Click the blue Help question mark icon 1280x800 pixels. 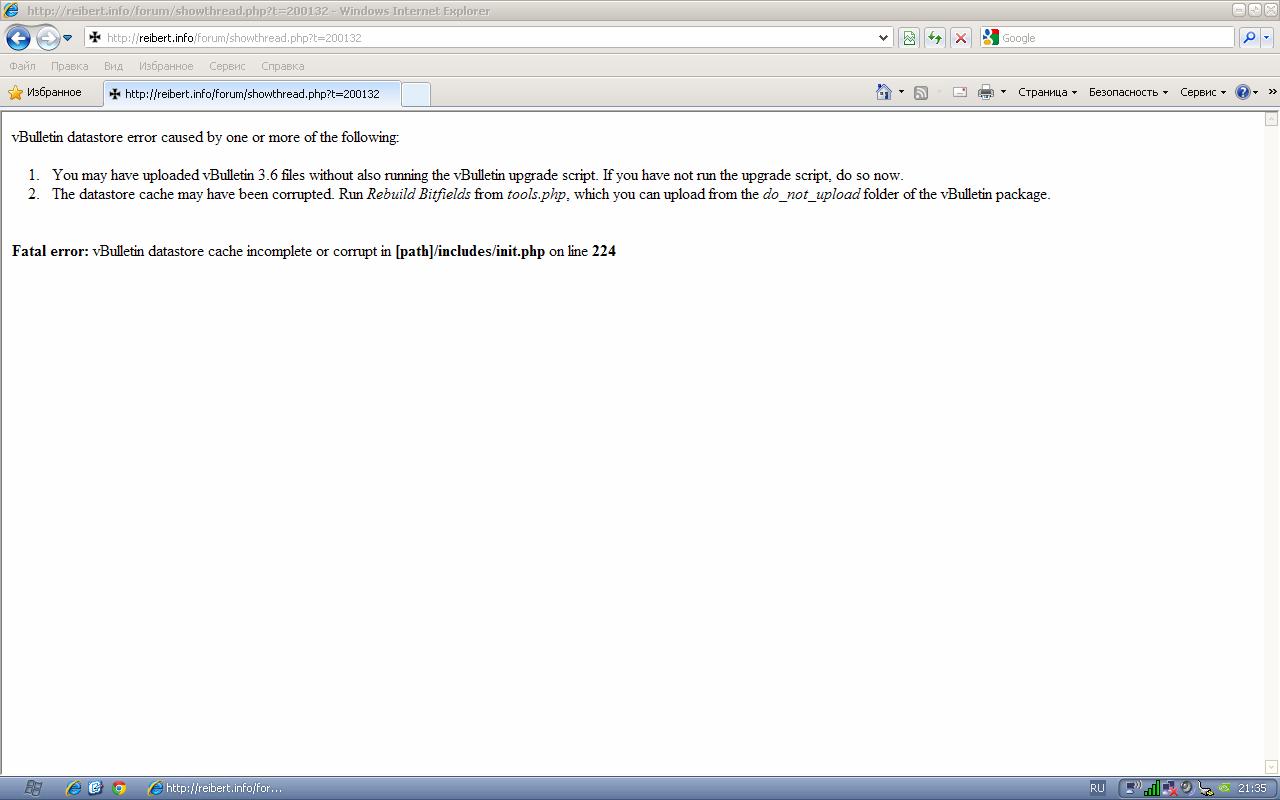[1243, 92]
